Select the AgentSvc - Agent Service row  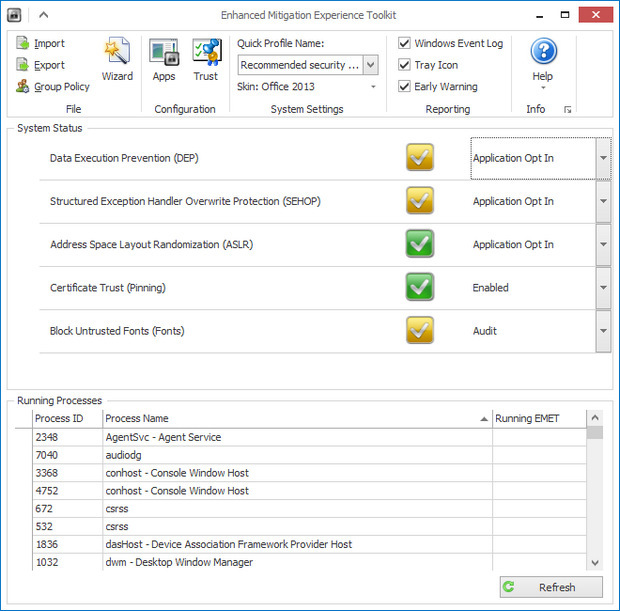[x=309, y=437]
